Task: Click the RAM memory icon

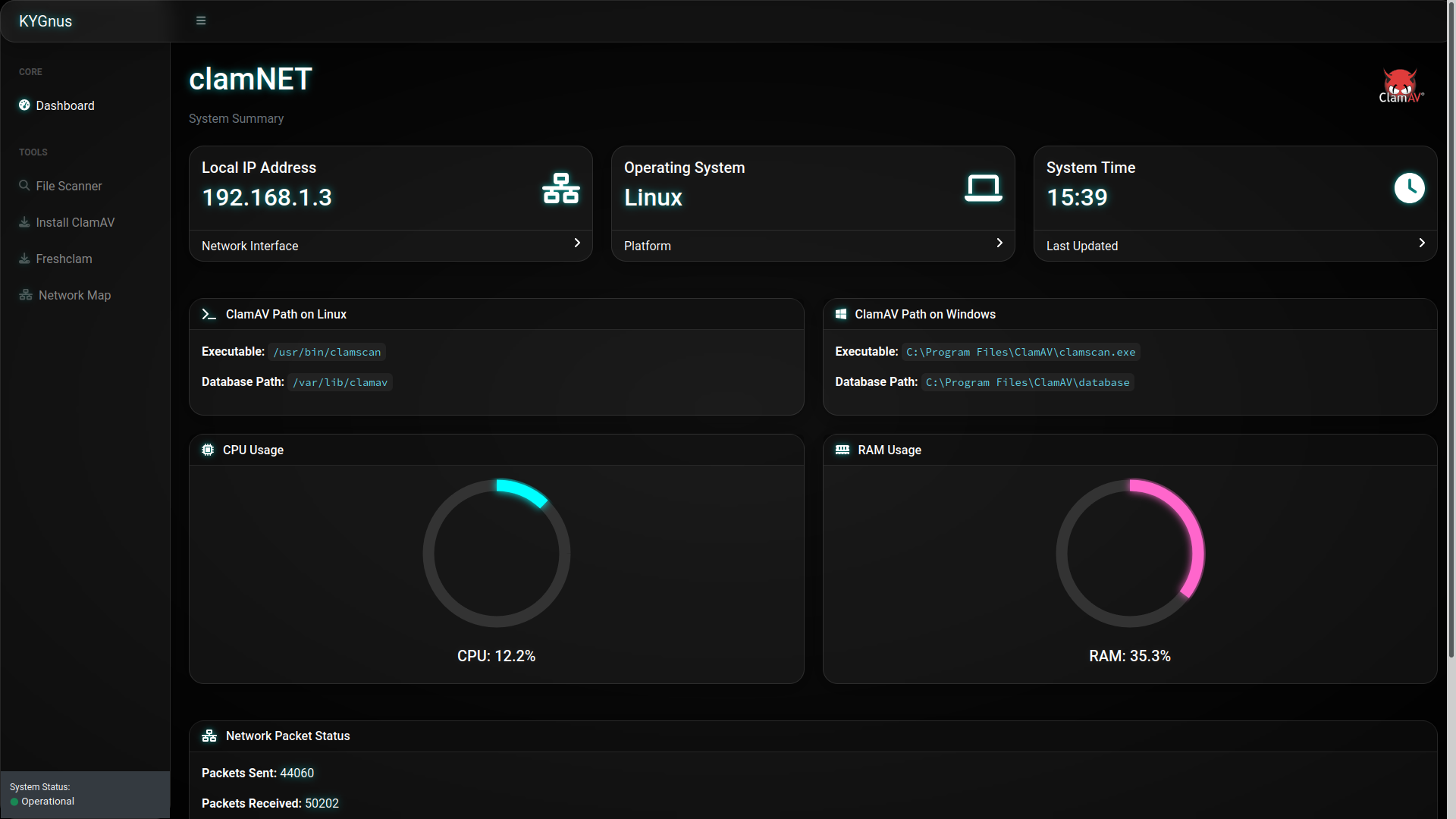Action: click(x=843, y=450)
